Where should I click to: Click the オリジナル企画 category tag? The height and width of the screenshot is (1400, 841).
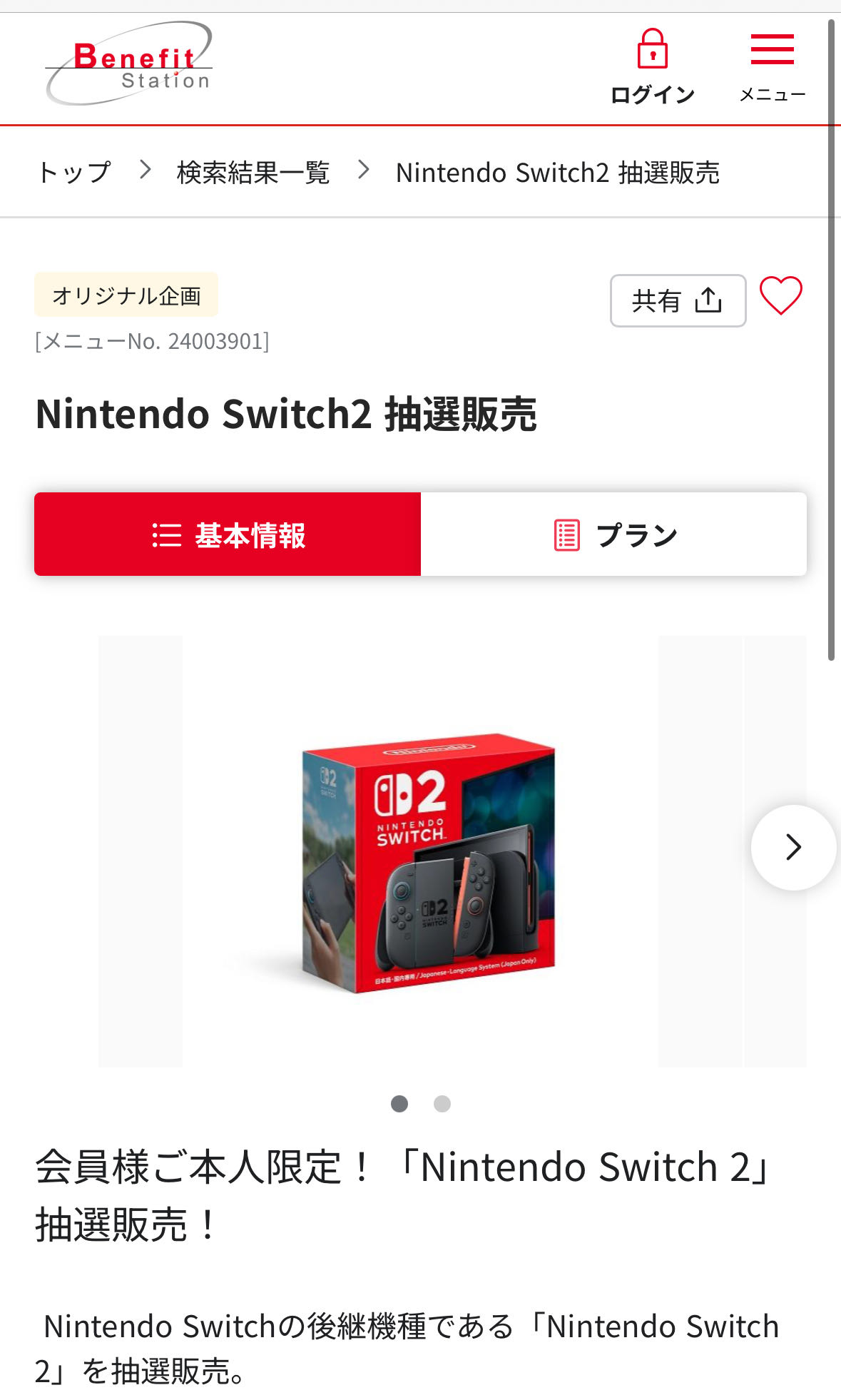tap(126, 295)
